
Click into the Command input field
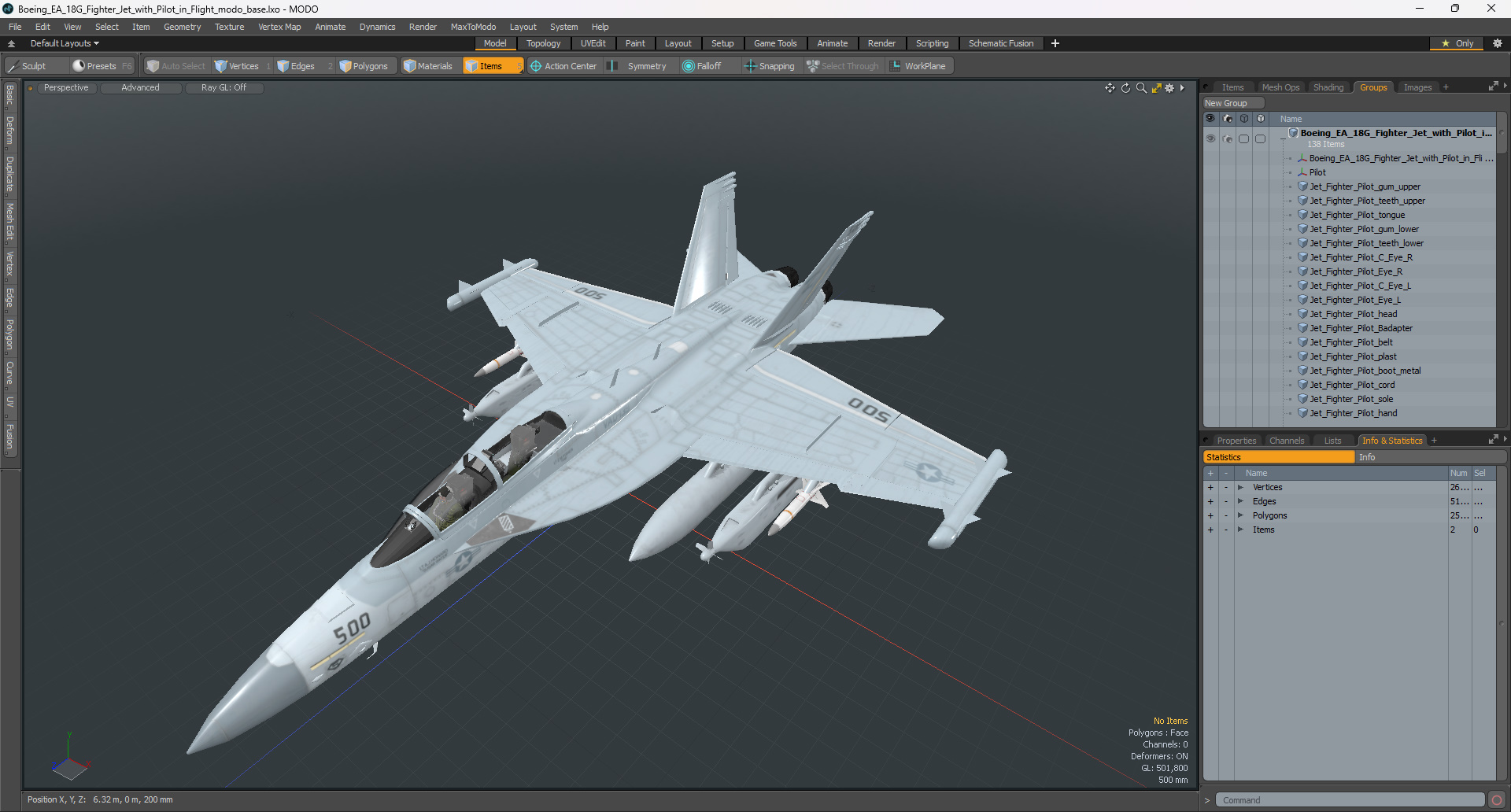[1350, 800]
